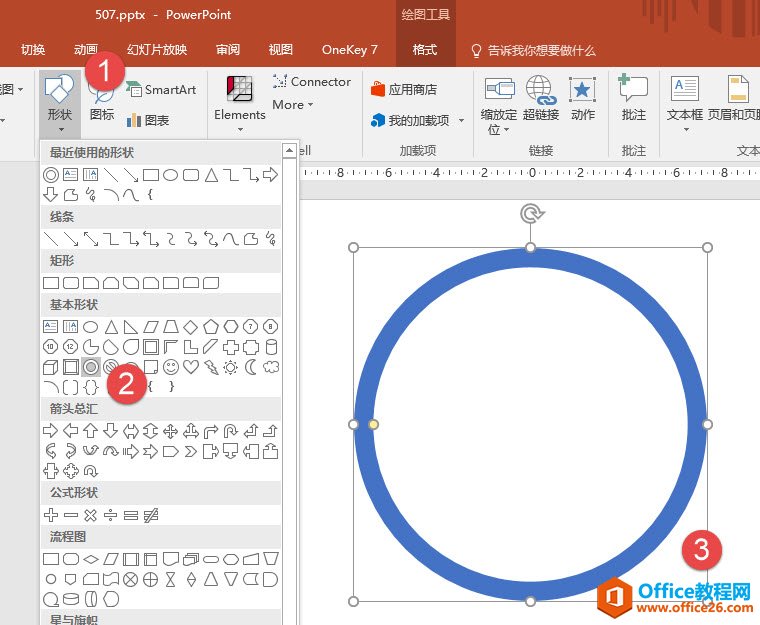
Task: Select the donut shape in basic shapes
Action: point(91,367)
